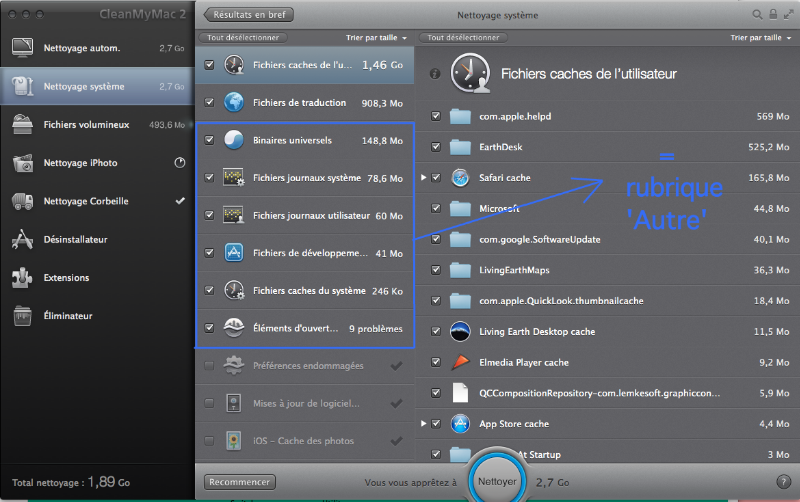Viewport: 800px width, 502px height.
Task: Select Fichiers volumineux in sidebar
Action: pos(86,125)
